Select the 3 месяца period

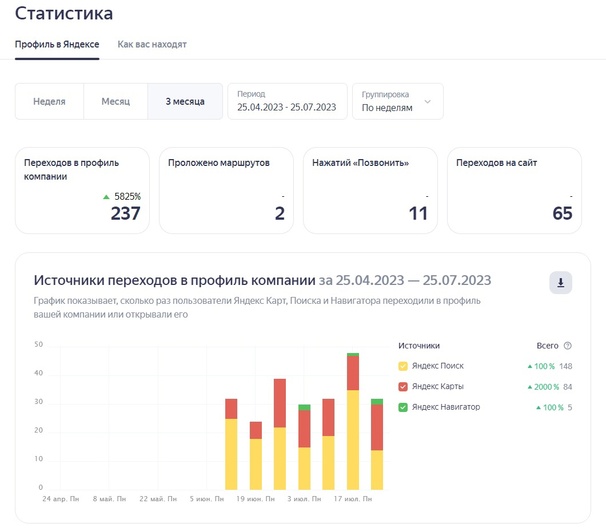click(x=185, y=101)
